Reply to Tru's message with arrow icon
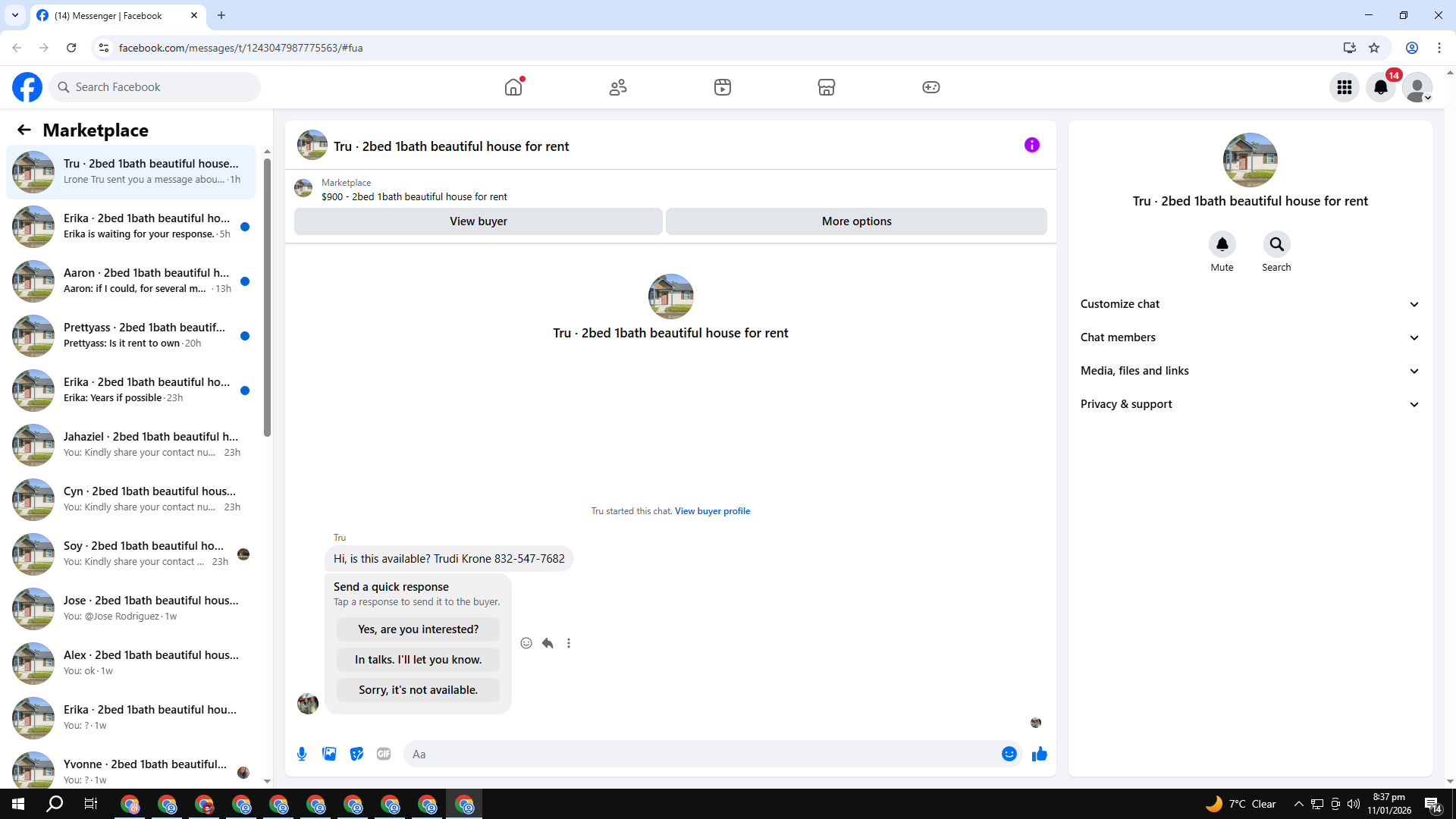 tap(548, 643)
